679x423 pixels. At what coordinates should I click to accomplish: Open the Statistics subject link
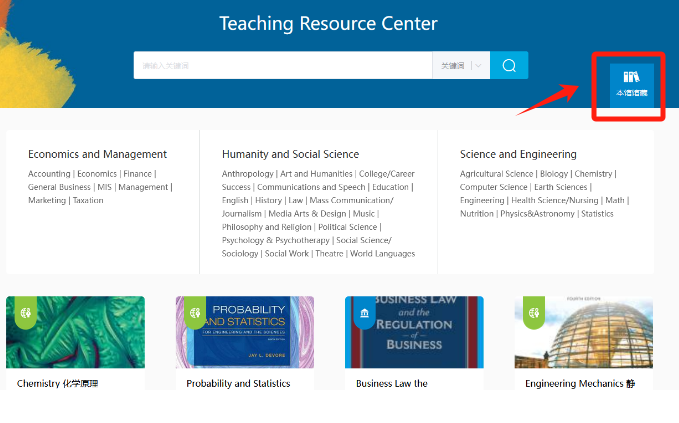coord(597,213)
